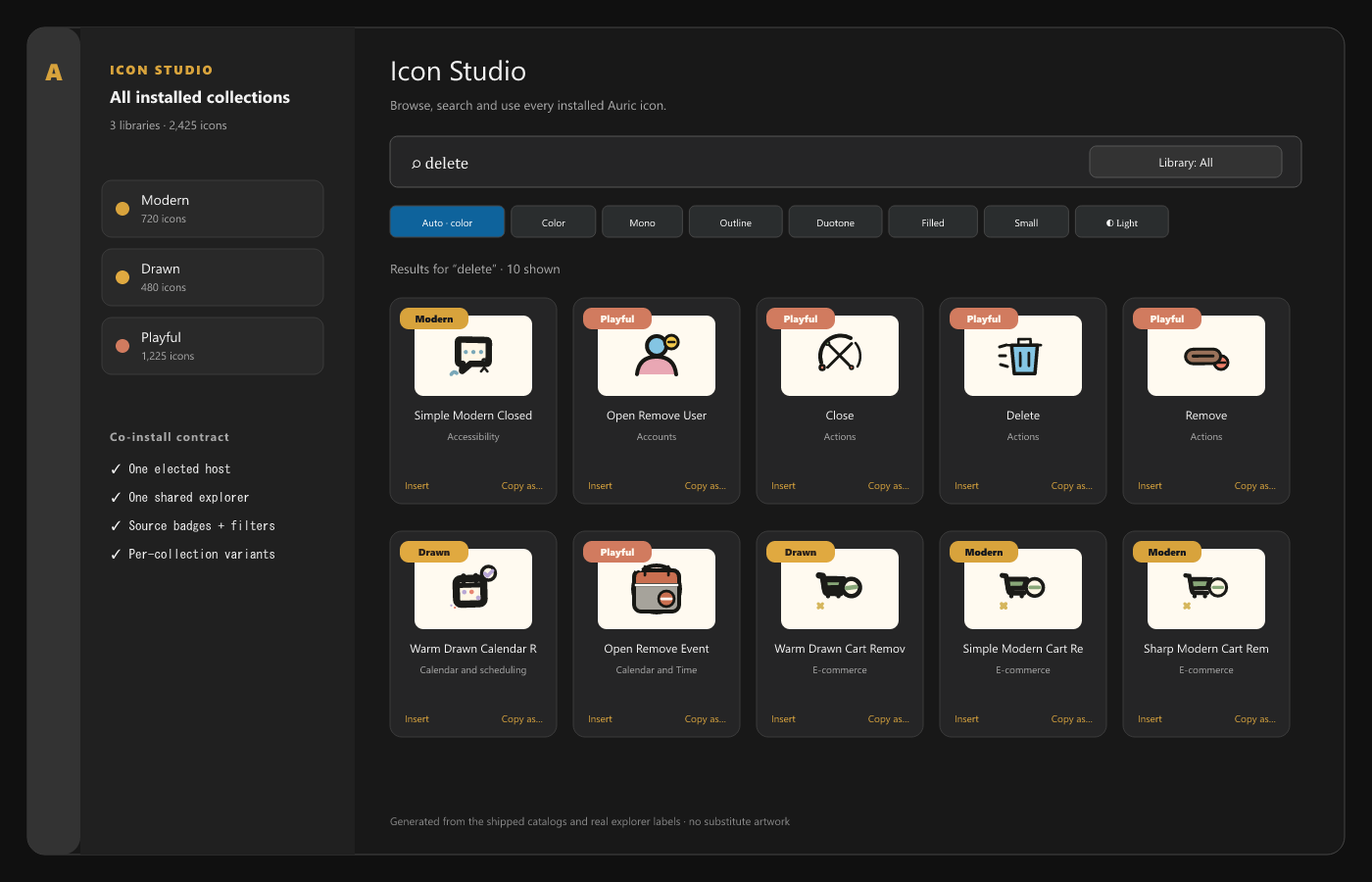Open Copy as menu for Close icon
Image resolution: width=1372 pixels, height=882 pixels.
[888, 486]
